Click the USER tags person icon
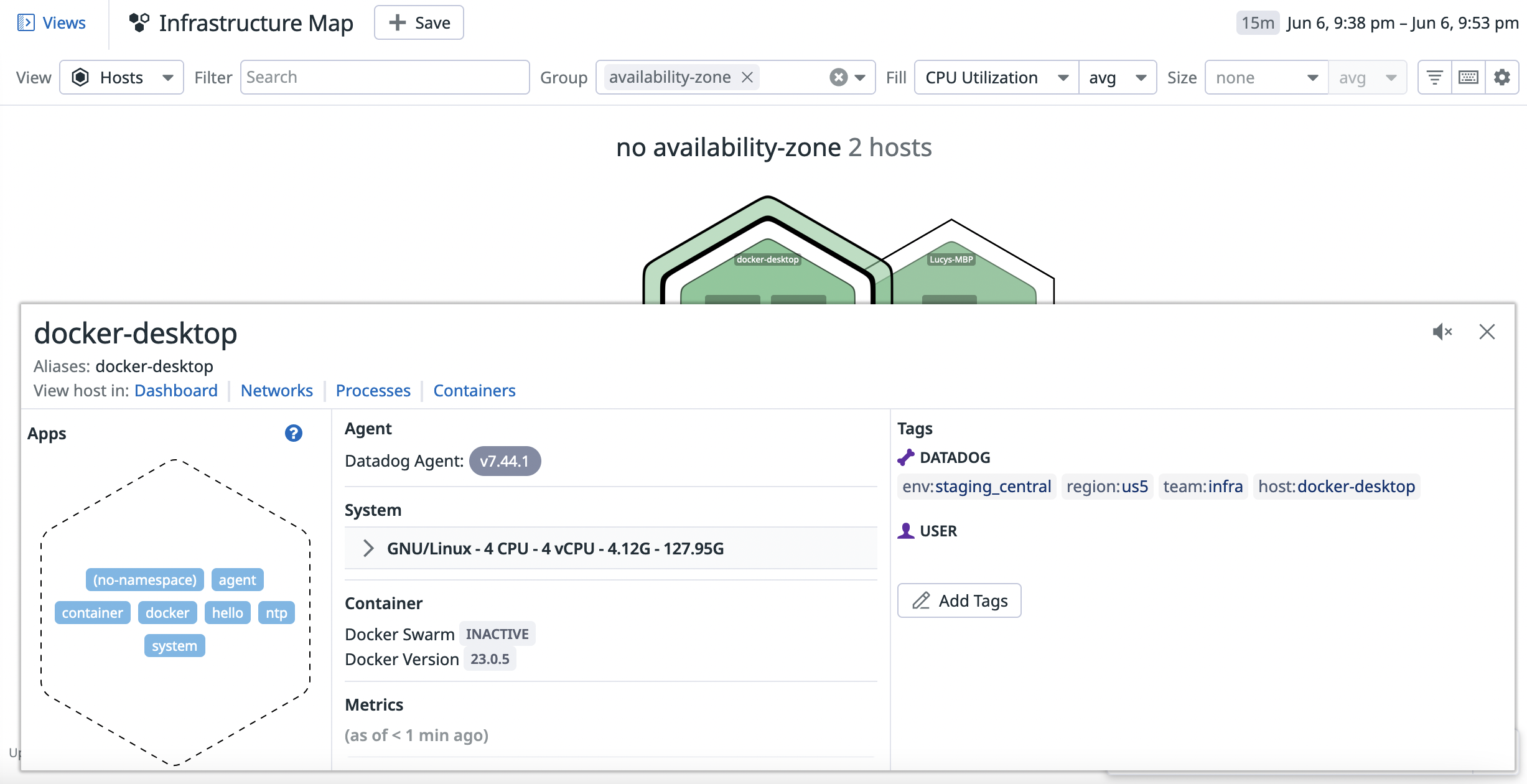The height and width of the screenshot is (784, 1527). pyautogui.click(x=906, y=531)
